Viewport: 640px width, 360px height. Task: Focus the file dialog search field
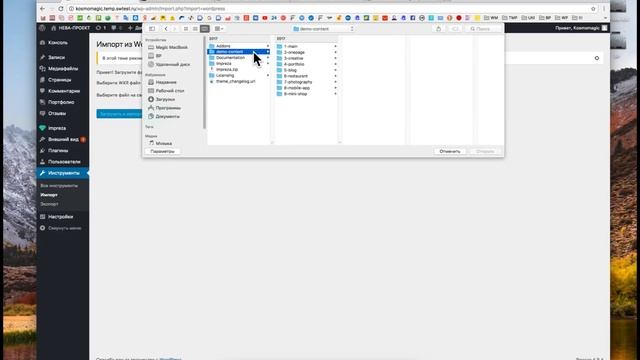click(484, 29)
